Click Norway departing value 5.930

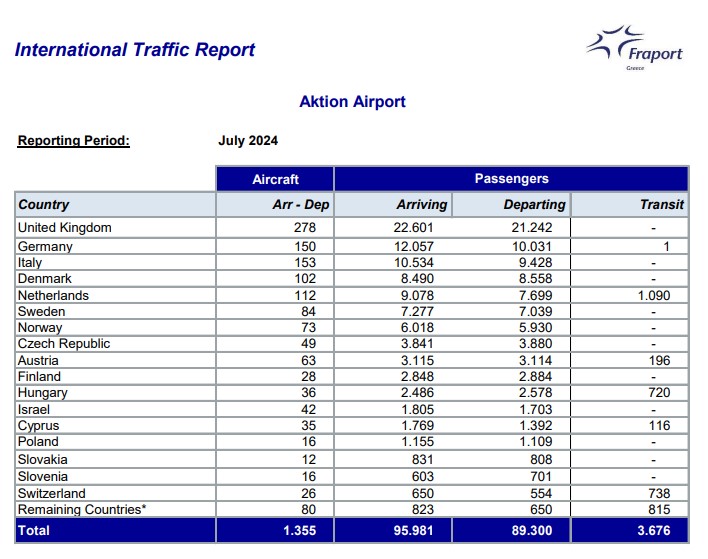pyautogui.click(x=535, y=328)
